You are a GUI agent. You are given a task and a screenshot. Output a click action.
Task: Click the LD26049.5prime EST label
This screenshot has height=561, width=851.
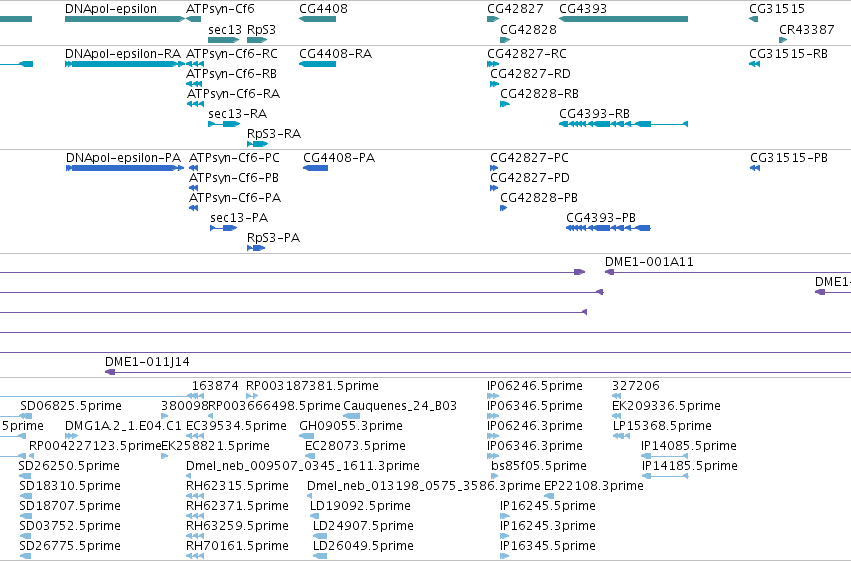(363, 546)
